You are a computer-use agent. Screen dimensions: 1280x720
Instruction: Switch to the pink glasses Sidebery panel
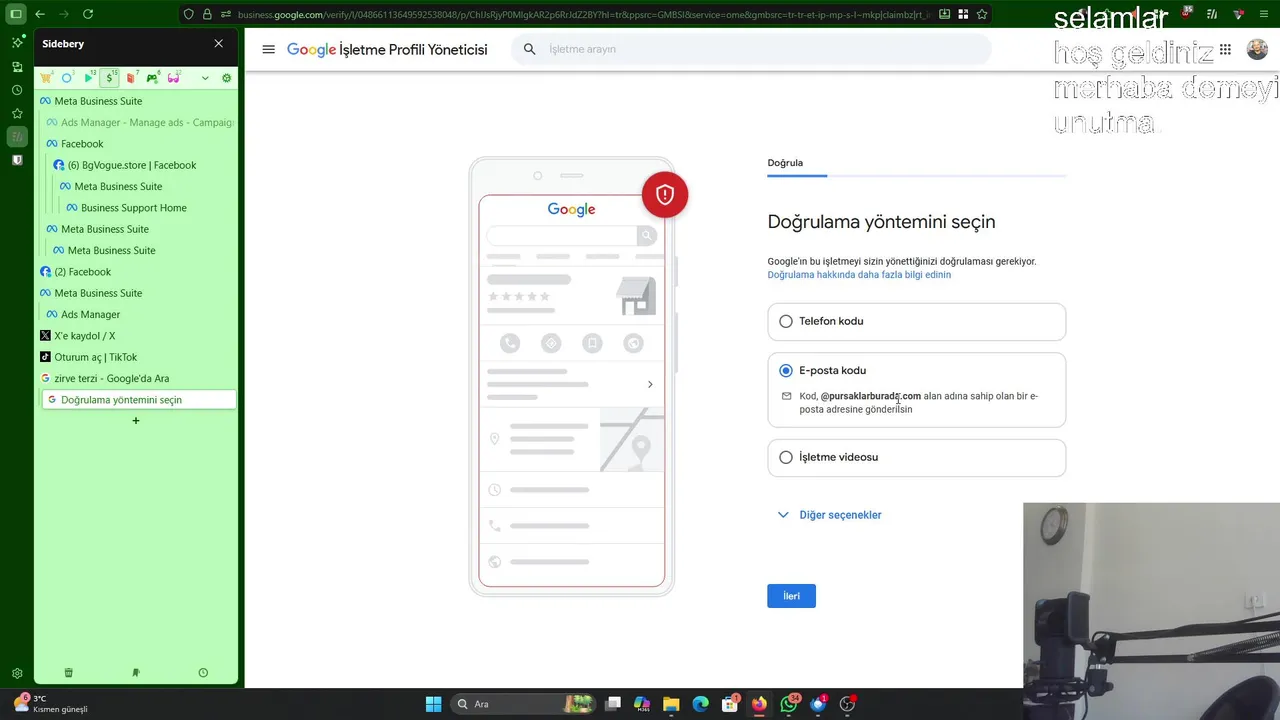[173, 78]
